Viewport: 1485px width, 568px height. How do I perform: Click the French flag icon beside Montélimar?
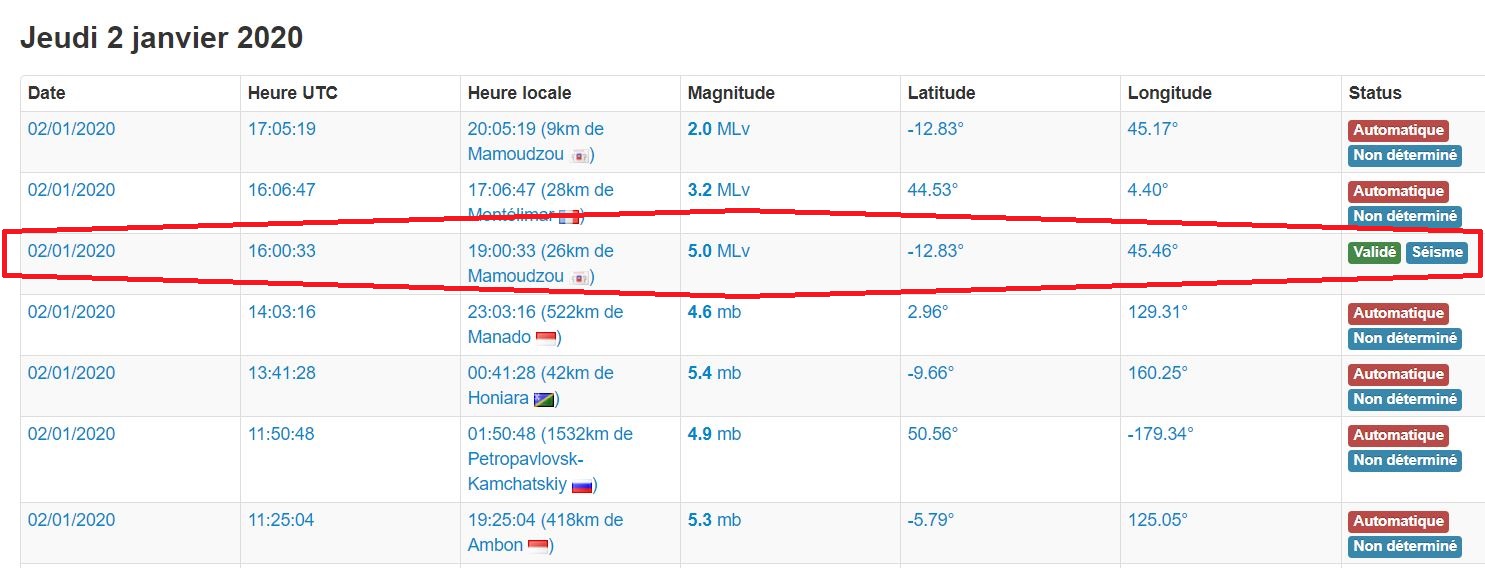point(569,216)
